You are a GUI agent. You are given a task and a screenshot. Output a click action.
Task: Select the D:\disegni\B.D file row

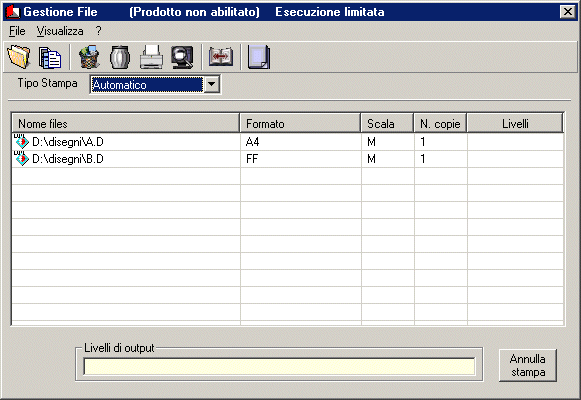[x=288, y=159]
